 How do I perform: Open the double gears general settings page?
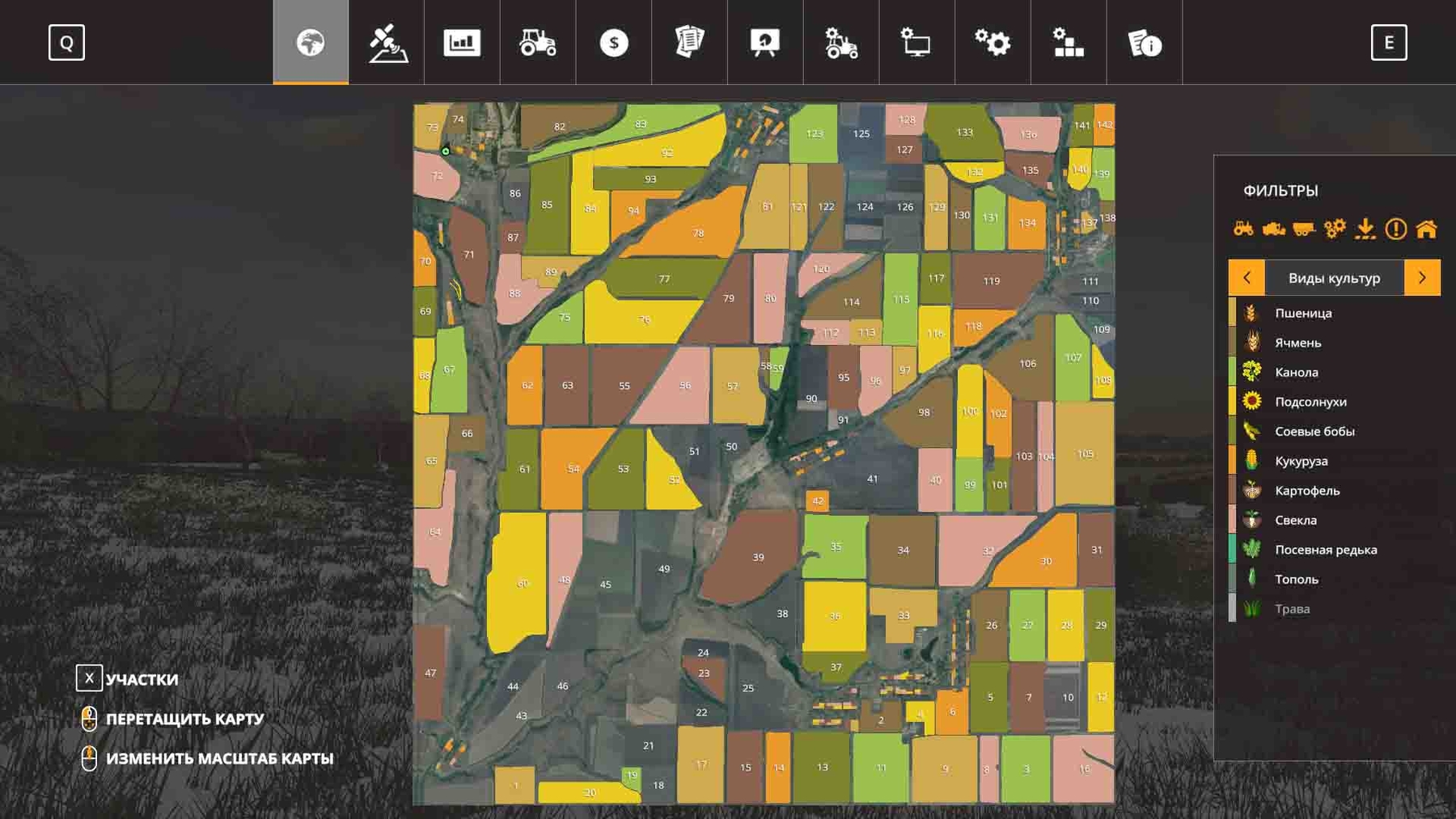(993, 43)
